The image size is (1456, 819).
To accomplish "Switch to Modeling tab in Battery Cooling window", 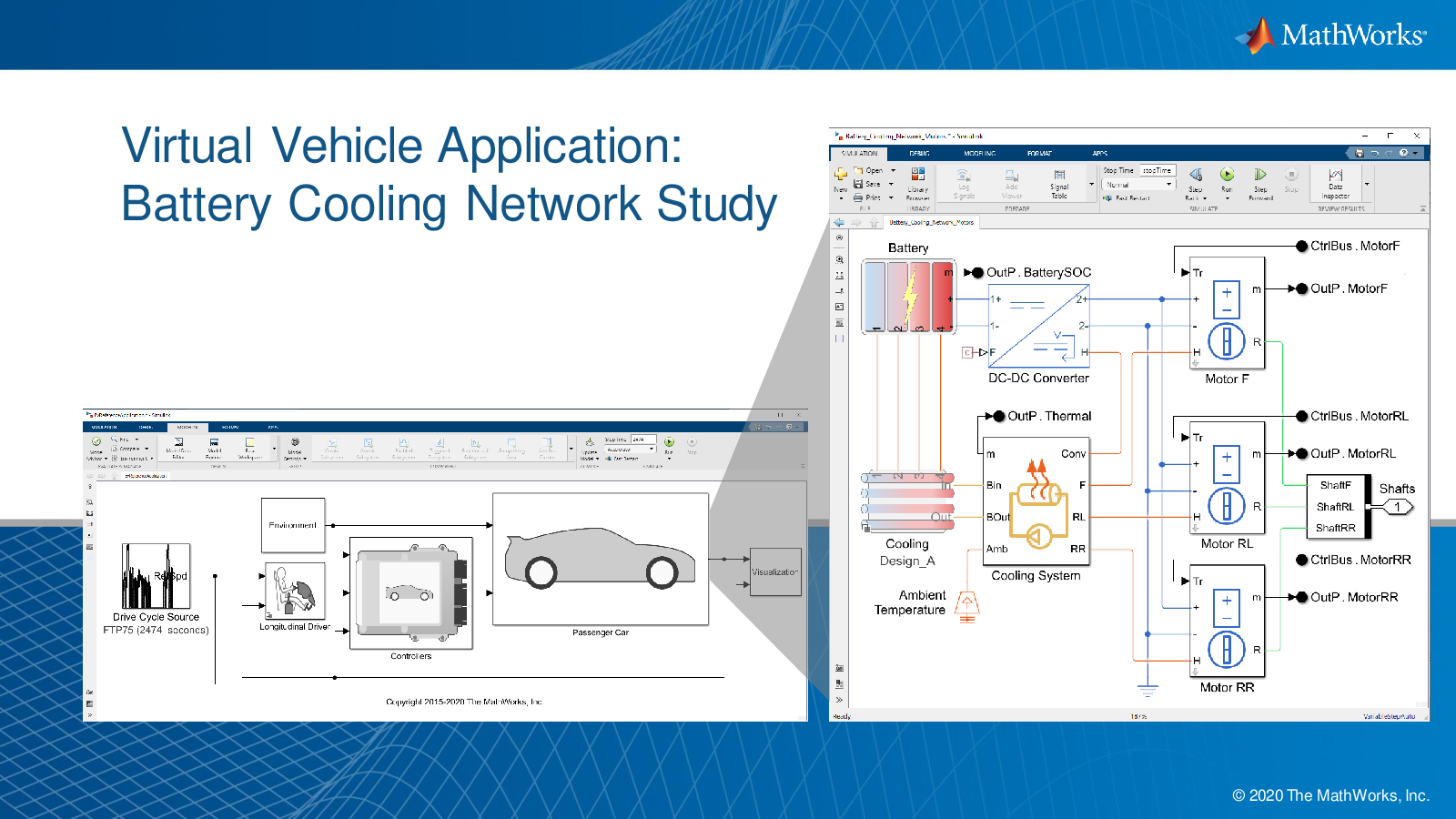I will pos(980,154).
